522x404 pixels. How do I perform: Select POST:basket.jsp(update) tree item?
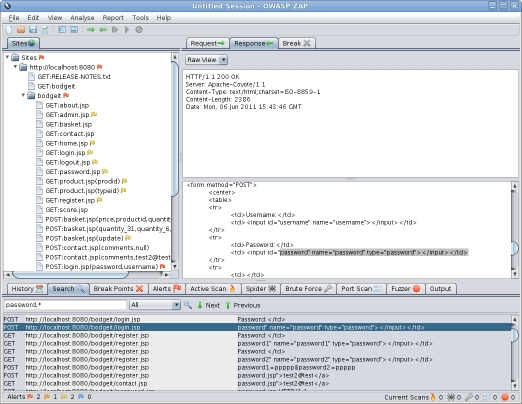[x=84, y=238]
